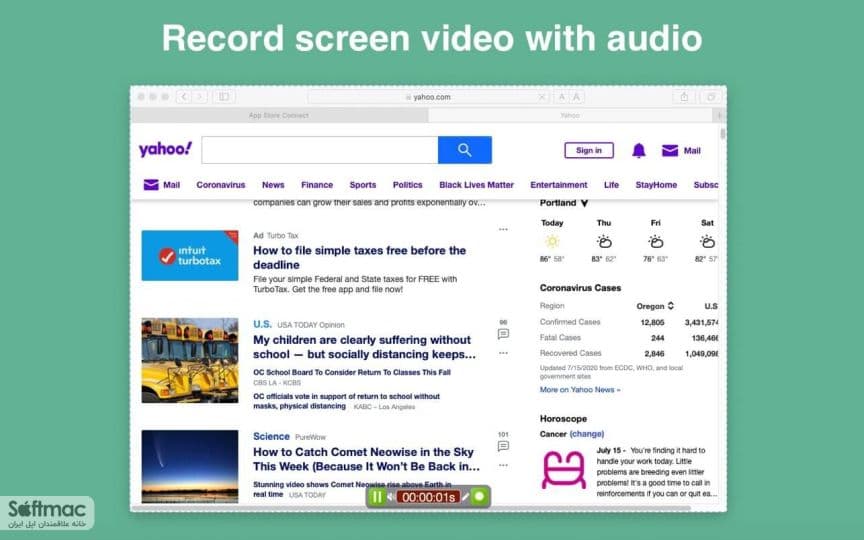The image size is (864, 540).
Task: Open the Sports nav item
Action: tap(363, 185)
